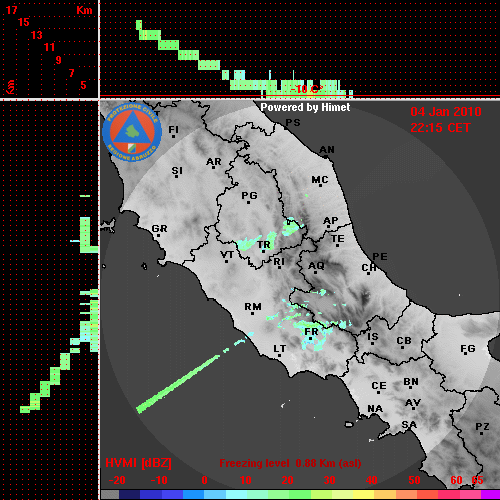Viewport: 500px width, 500px height.
Task: Click the IS city label on the map
Action: 373,337
